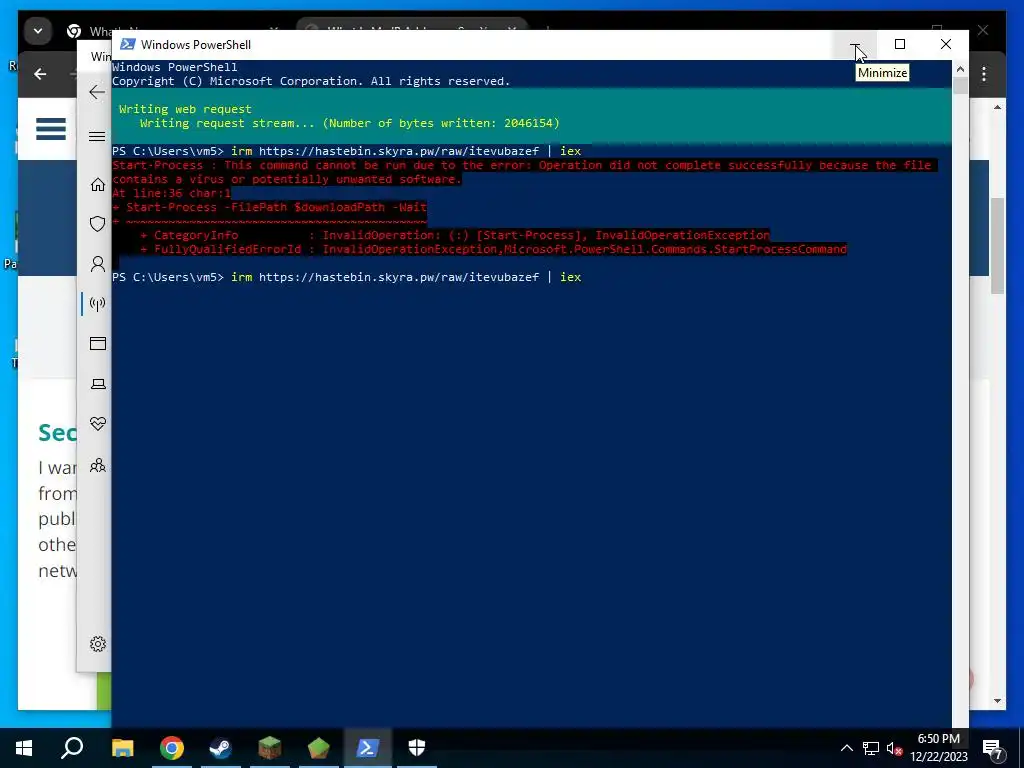Open the website hamburger menu in Chrome
1024x768 pixels.
[x=50, y=129]
